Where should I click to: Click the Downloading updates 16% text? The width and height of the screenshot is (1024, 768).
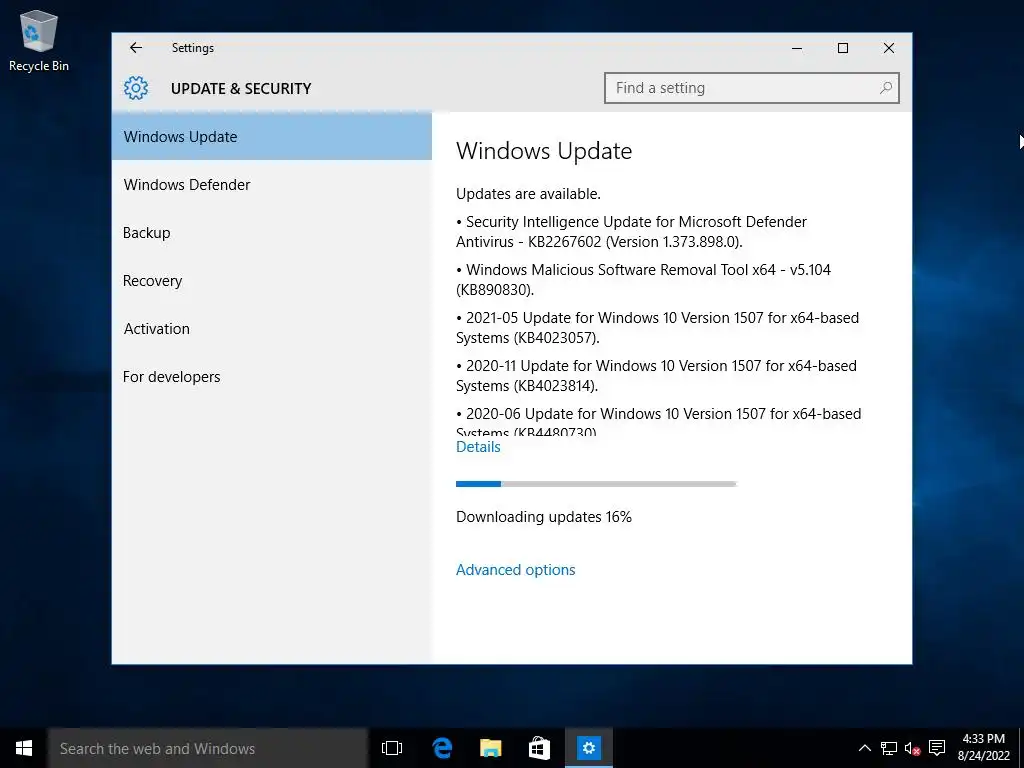543,517
